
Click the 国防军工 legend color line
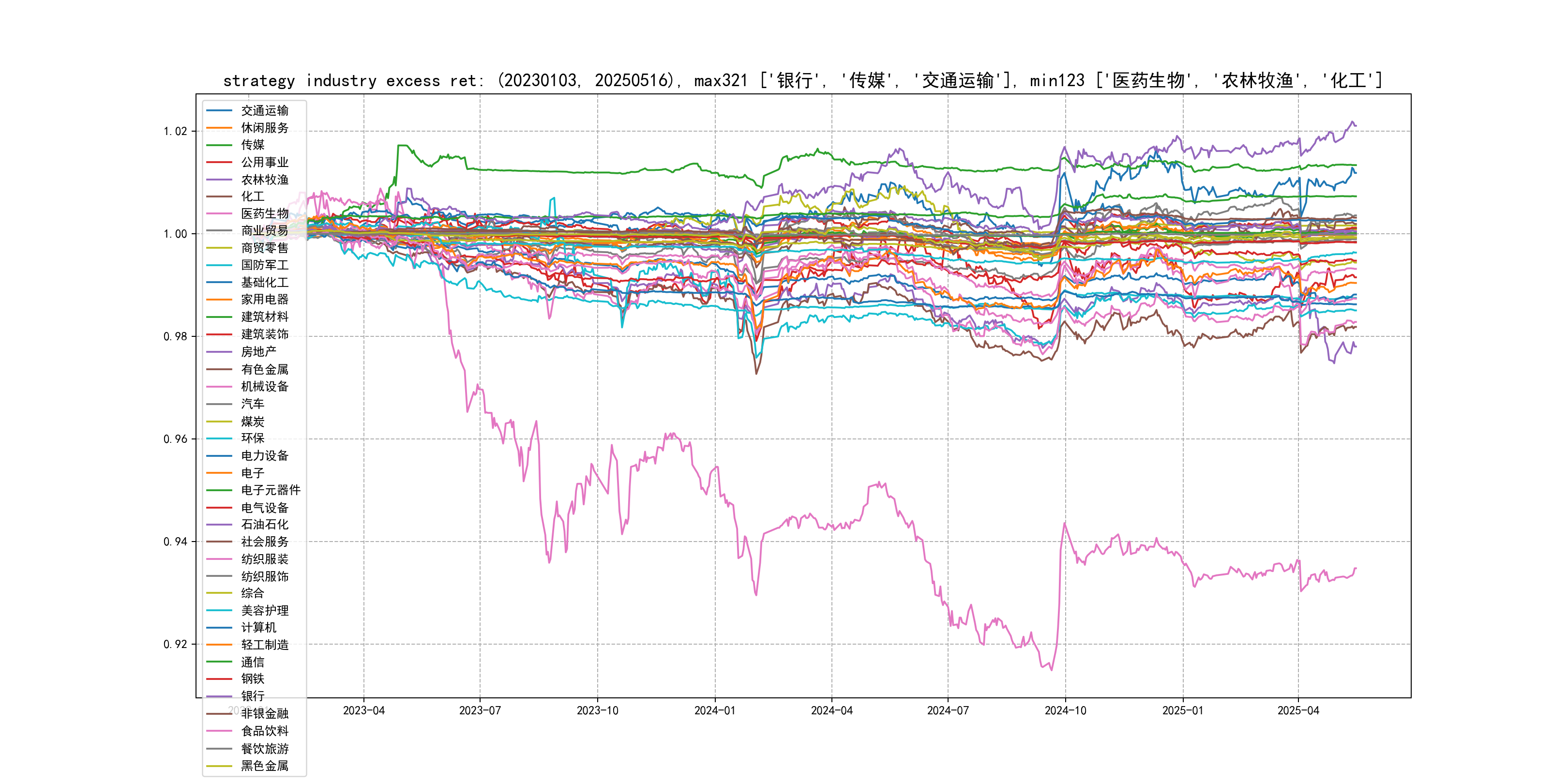219,265
